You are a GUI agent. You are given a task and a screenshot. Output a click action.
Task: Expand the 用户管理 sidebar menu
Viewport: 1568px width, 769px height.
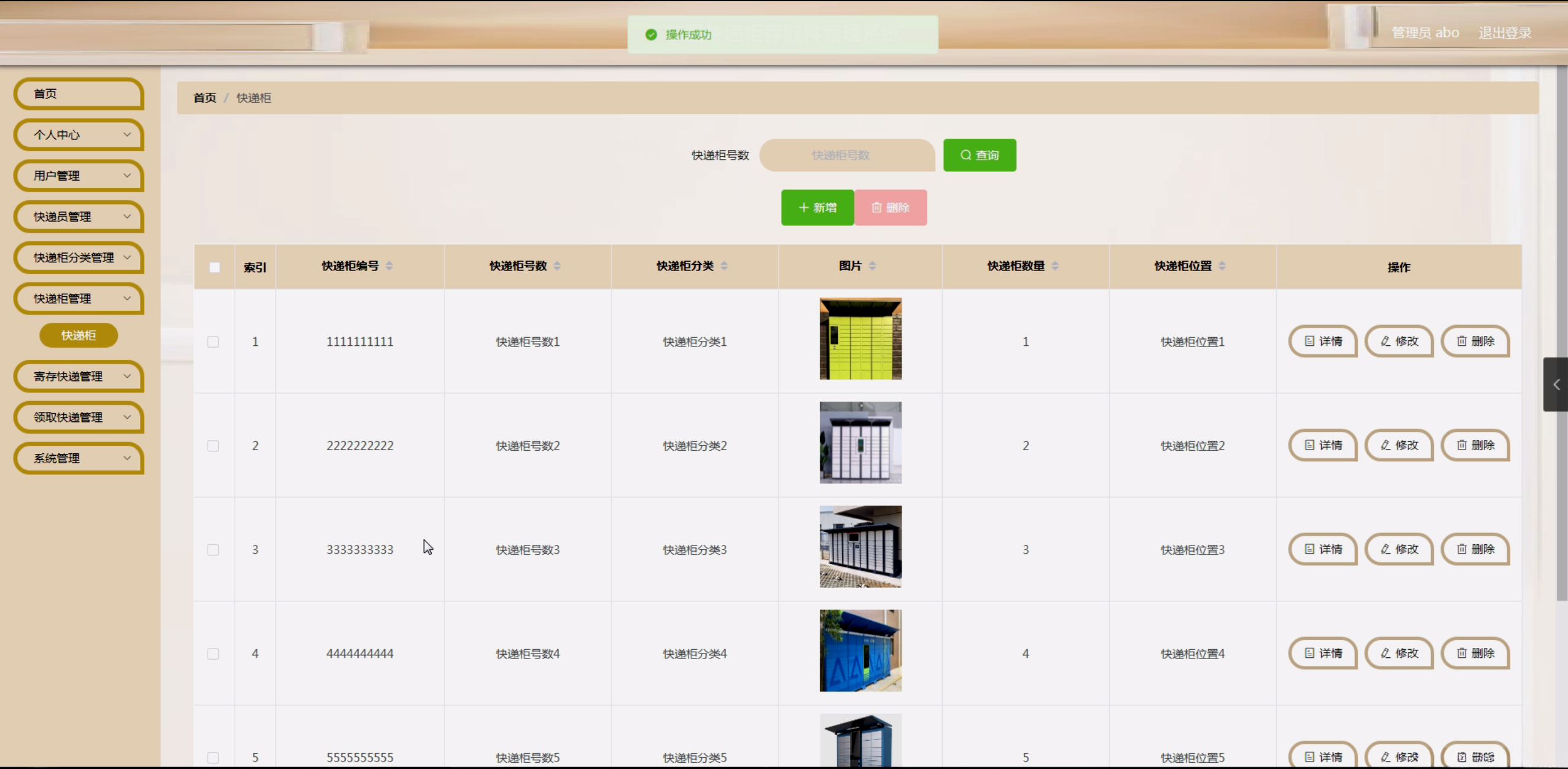79,176
